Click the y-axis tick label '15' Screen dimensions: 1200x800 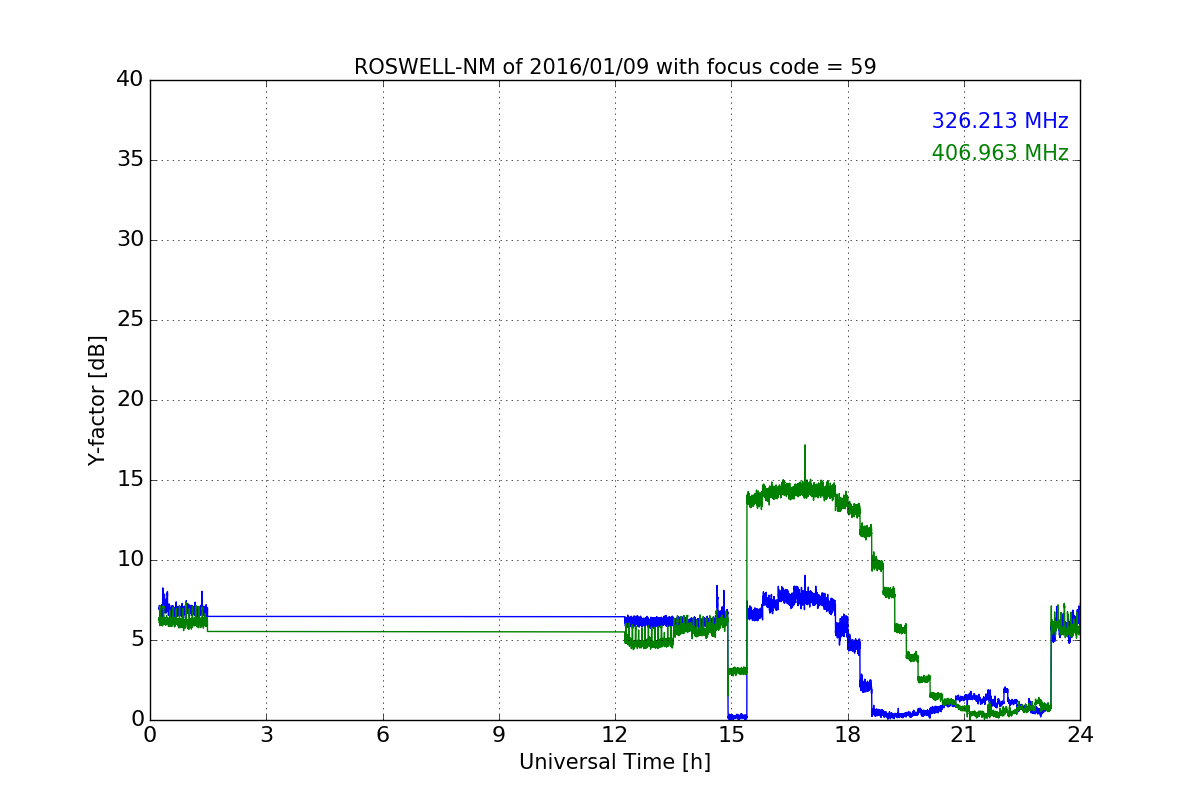[x=130, y=480]
